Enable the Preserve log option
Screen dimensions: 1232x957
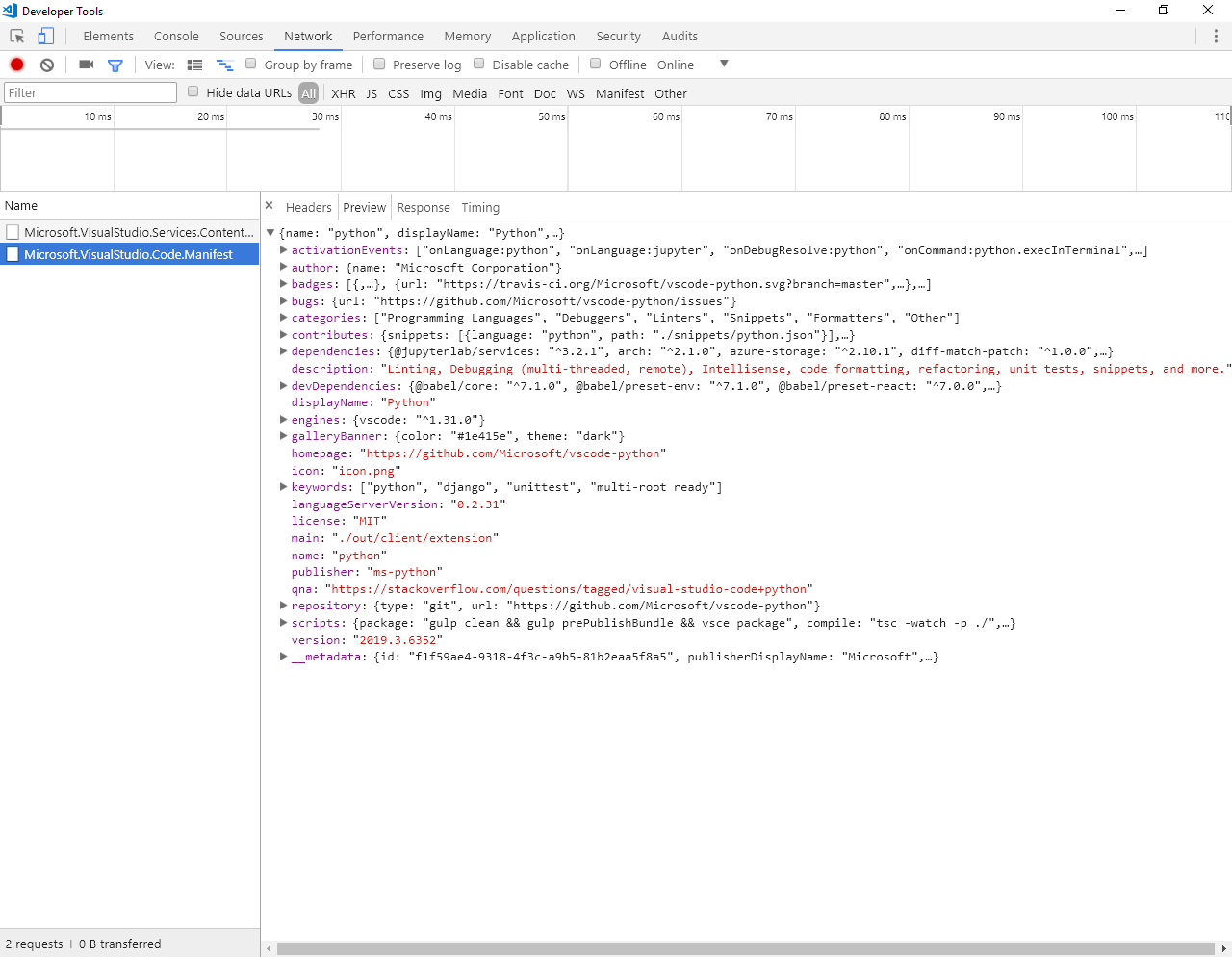pos(379,64)
